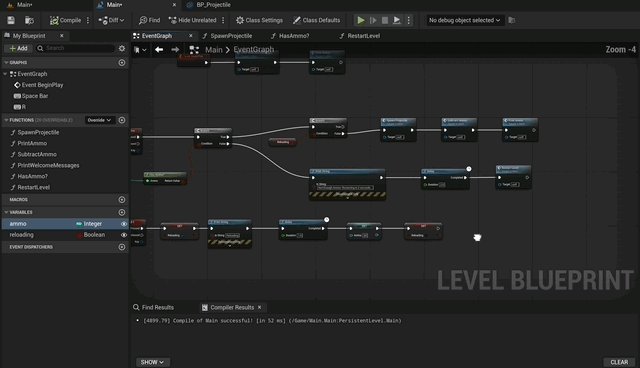
Task: Collapse the Graphs section
Action: pyautogui.click(x=6, y=62)
